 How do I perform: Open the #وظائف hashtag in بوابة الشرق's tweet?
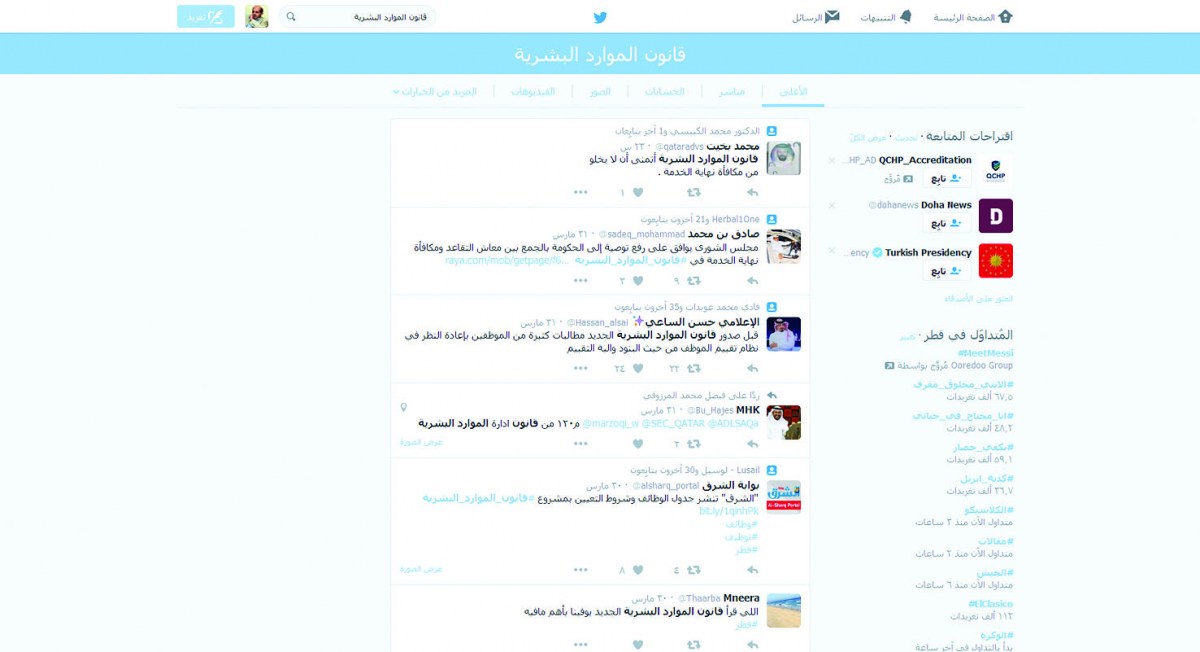point(741,524)
